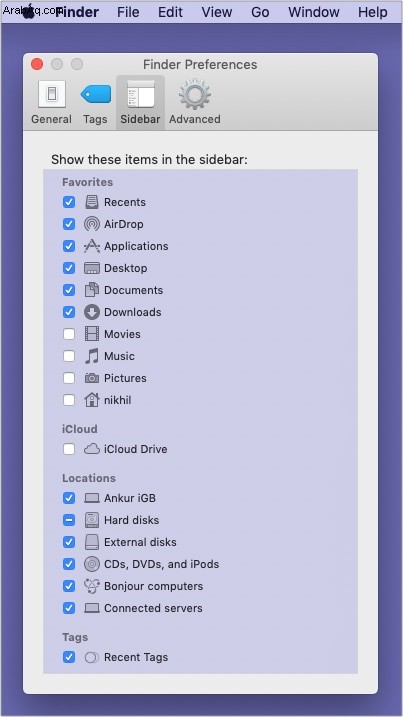Image resolution: width=403 pixels, height=717 pixels.
Task: Check the nikhil home folder checkbox
Action: [69, 400]
